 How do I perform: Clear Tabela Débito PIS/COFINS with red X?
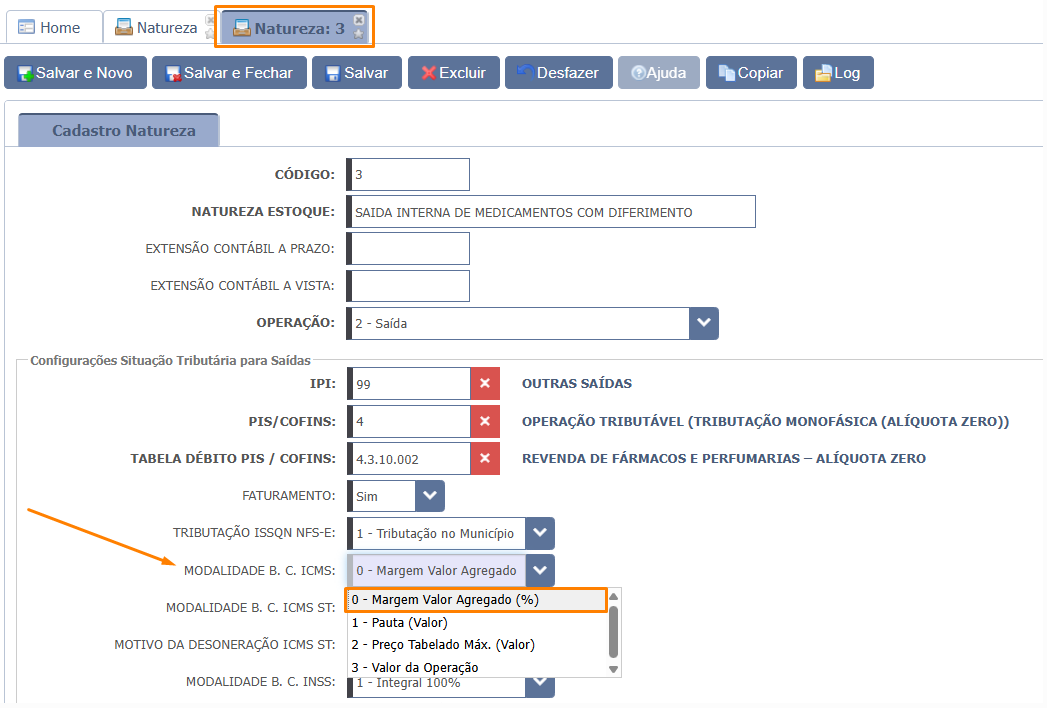point(485,458)
